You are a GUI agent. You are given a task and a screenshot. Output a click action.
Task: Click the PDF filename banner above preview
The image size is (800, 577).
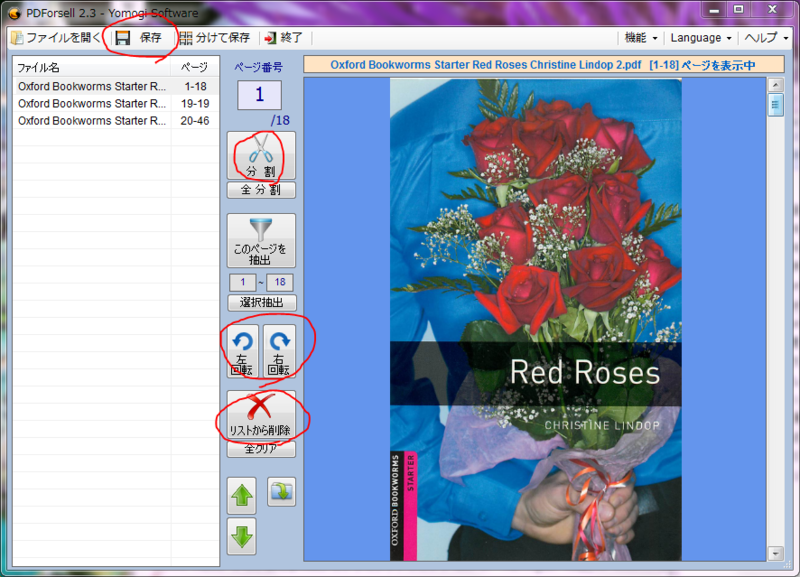click(x=543, y=65)
